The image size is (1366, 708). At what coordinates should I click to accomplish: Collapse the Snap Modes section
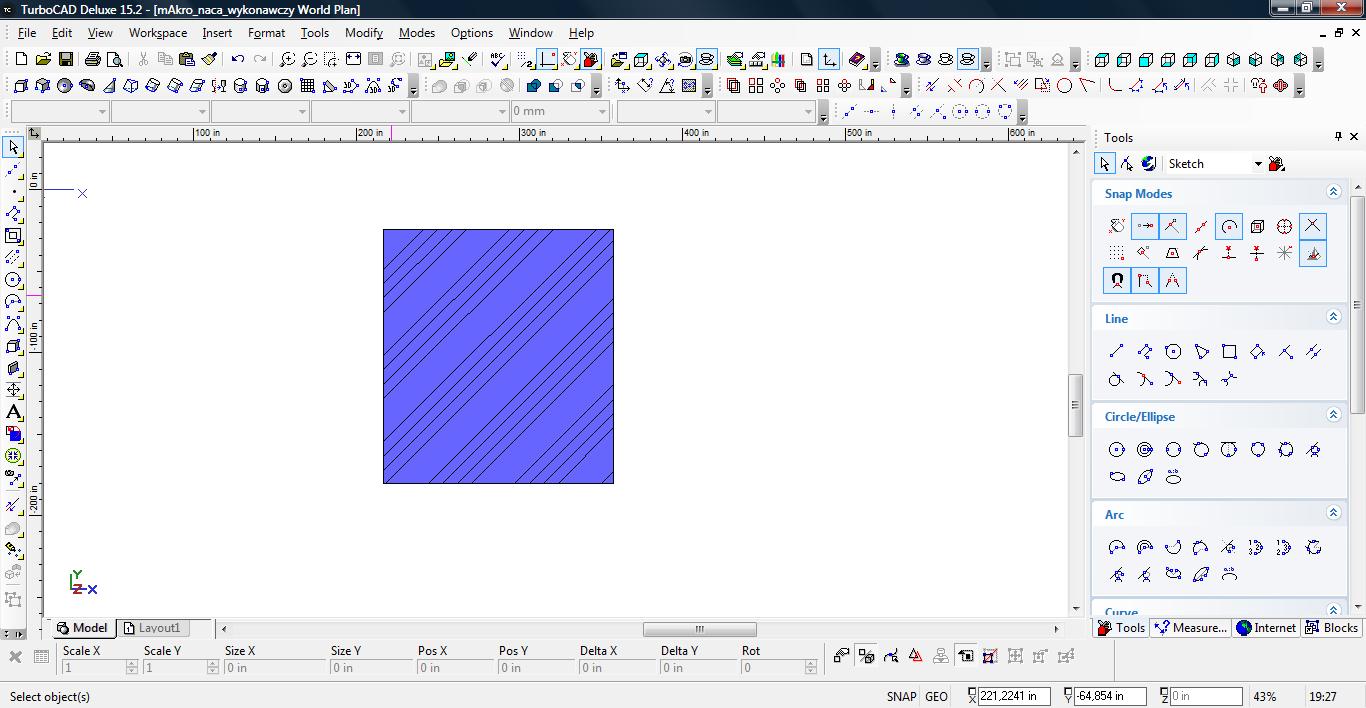pos(1333,192)
